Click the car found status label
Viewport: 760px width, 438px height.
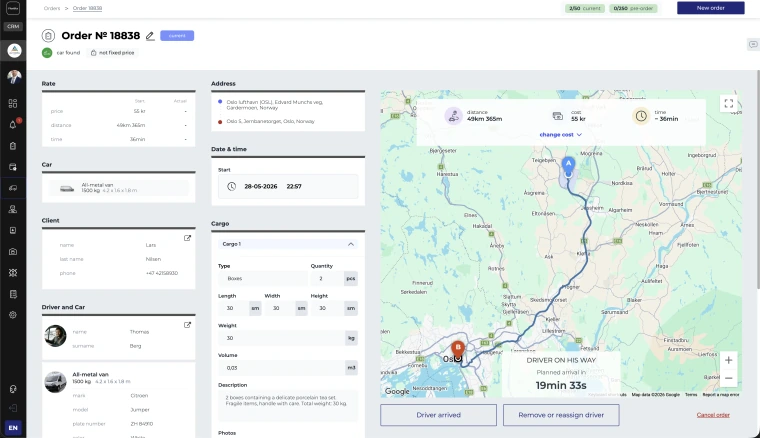(68, 53)
